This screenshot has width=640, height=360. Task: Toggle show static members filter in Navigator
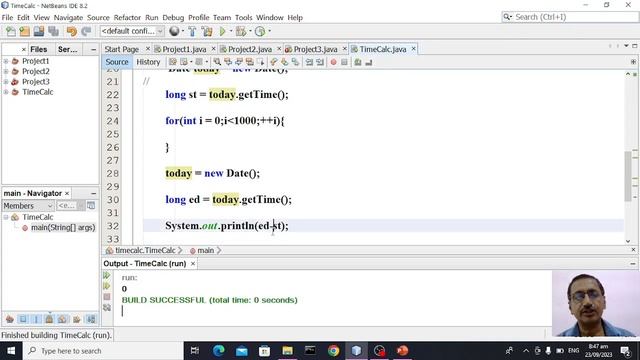tap(36, 319)
